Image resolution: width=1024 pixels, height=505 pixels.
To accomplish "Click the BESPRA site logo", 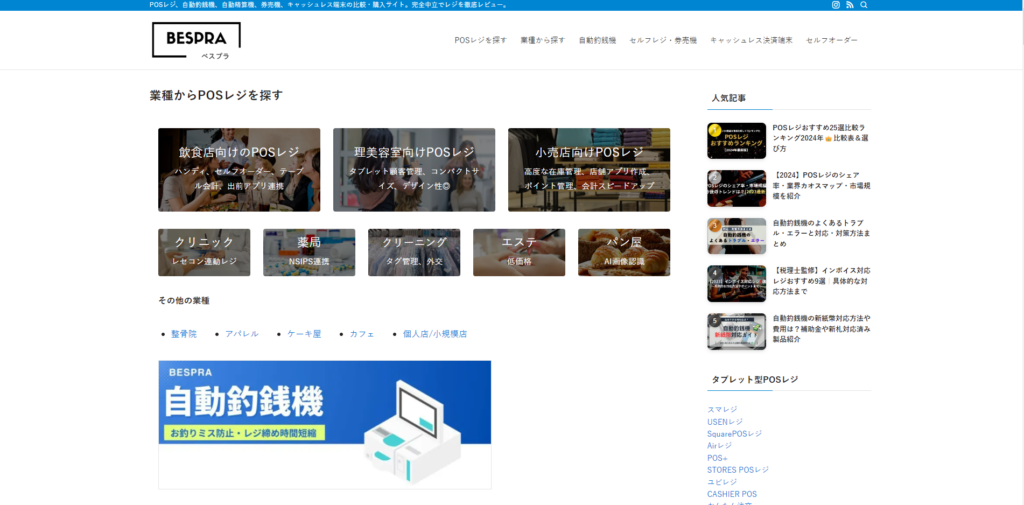I will point(196,41).
